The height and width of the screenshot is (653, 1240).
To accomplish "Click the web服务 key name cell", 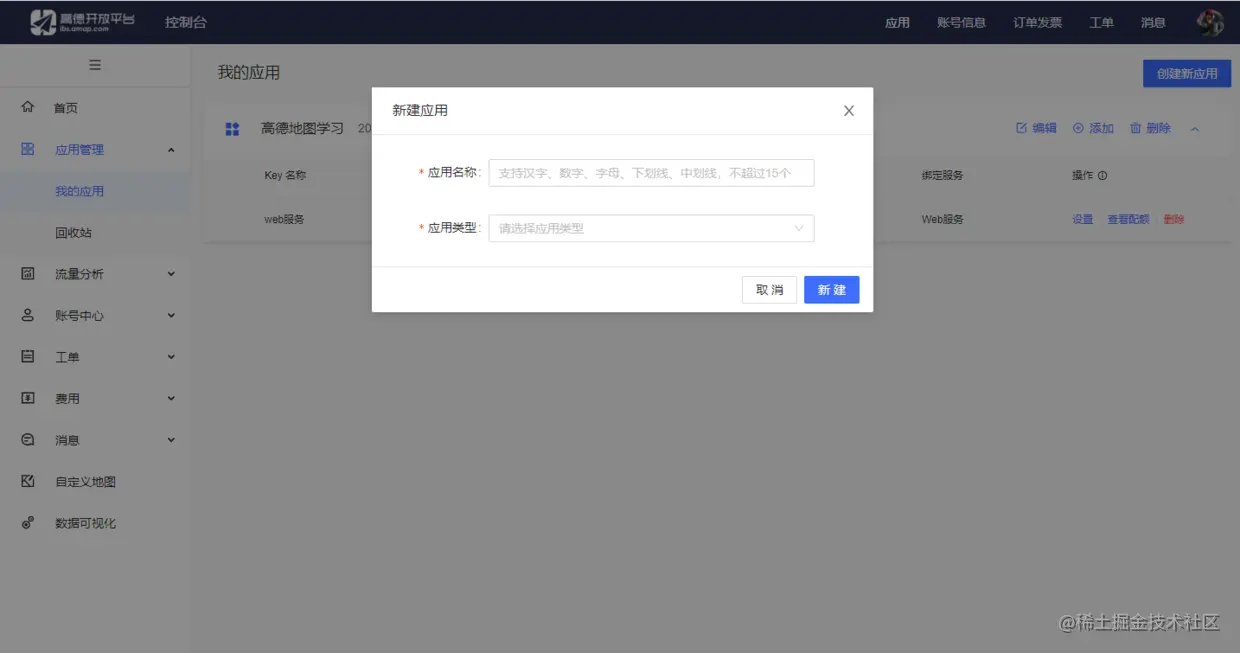I will coord(284,219).
